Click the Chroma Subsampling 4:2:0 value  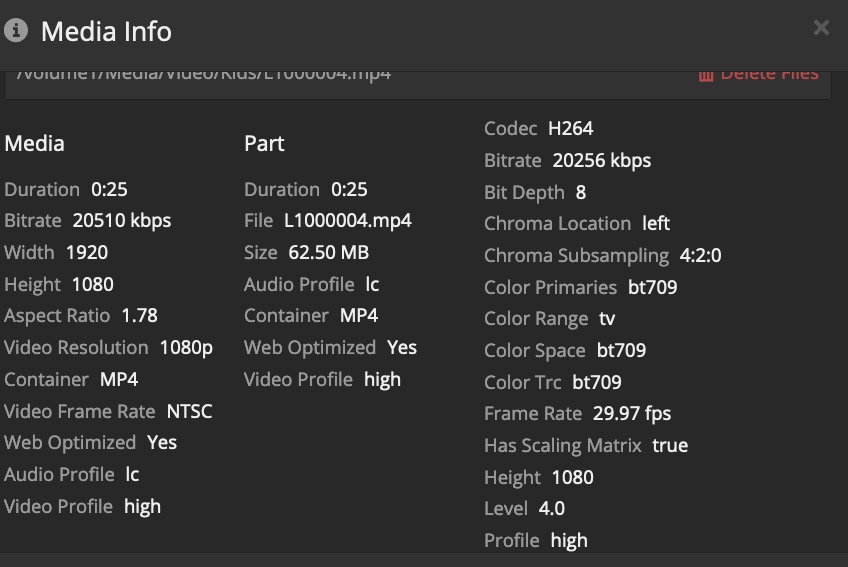pyautogui.click(x=700, y=255)
